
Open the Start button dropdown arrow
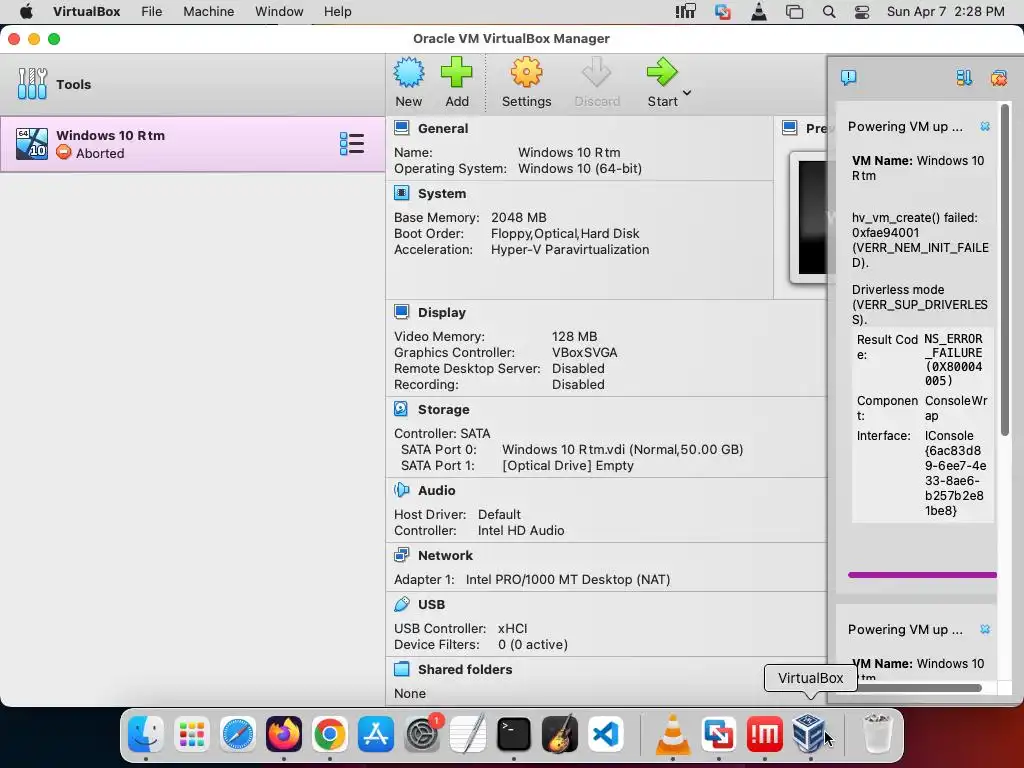click(x=687, y=93)
